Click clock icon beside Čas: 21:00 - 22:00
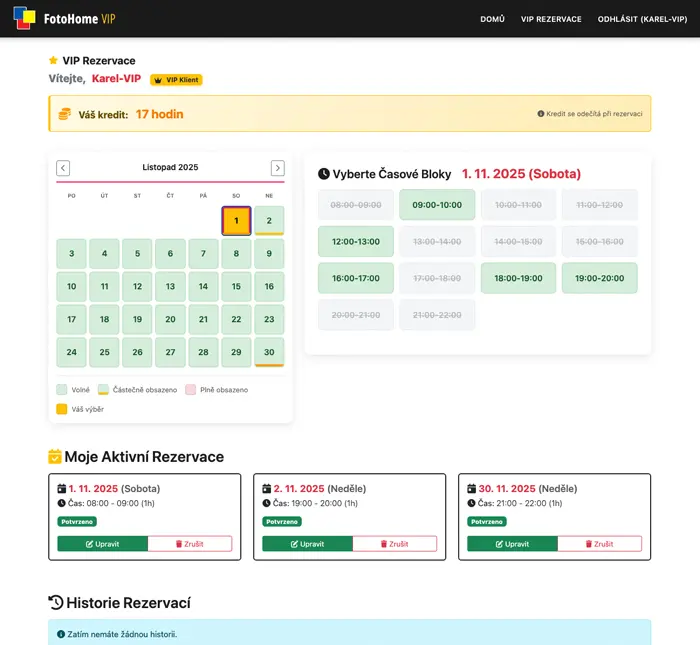The height and width of the screenshot is (645, 700). click(471, 503)
